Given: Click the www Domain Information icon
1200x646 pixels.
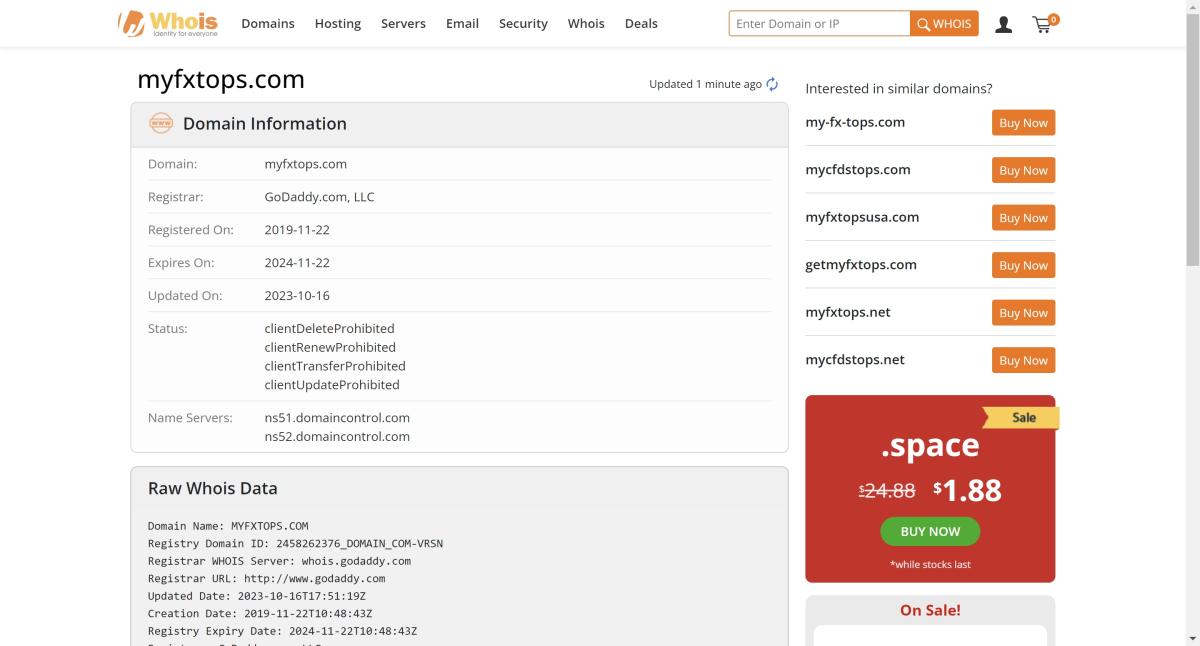Looking at the screenshot, I should 160,124.
